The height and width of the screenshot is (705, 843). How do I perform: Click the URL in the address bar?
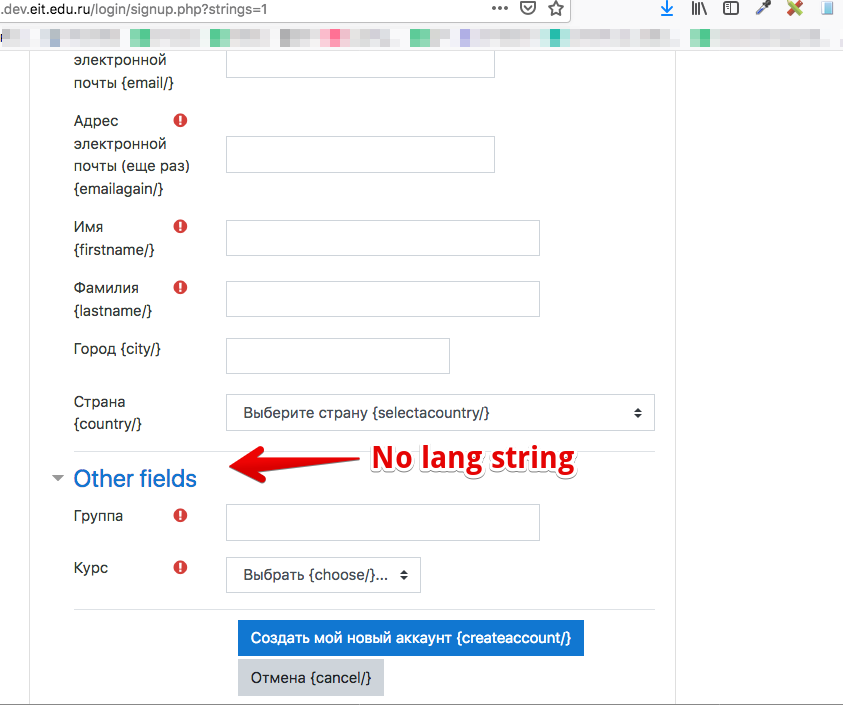pos(134,9)
